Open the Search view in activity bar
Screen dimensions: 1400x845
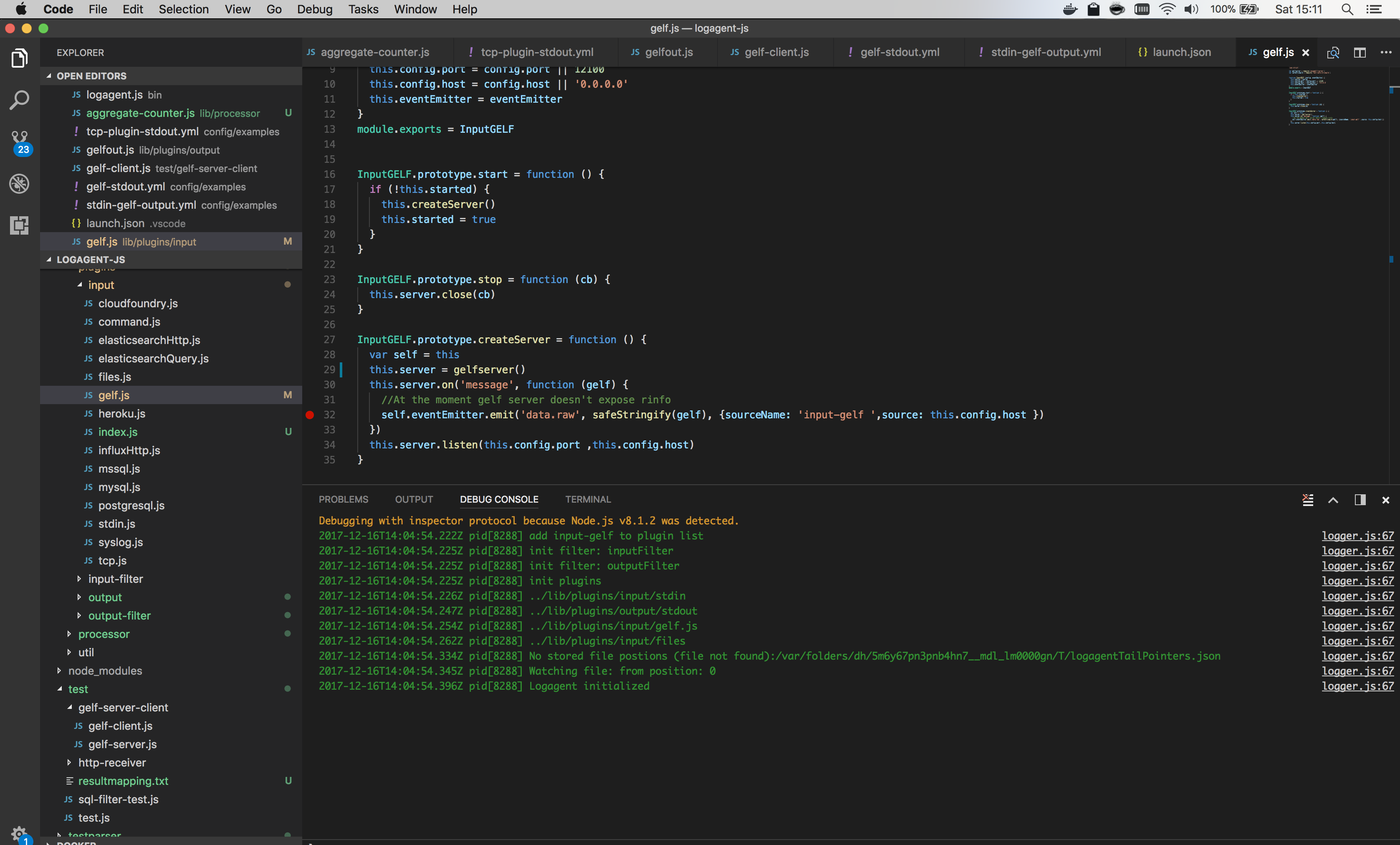(x=19, y=100)
